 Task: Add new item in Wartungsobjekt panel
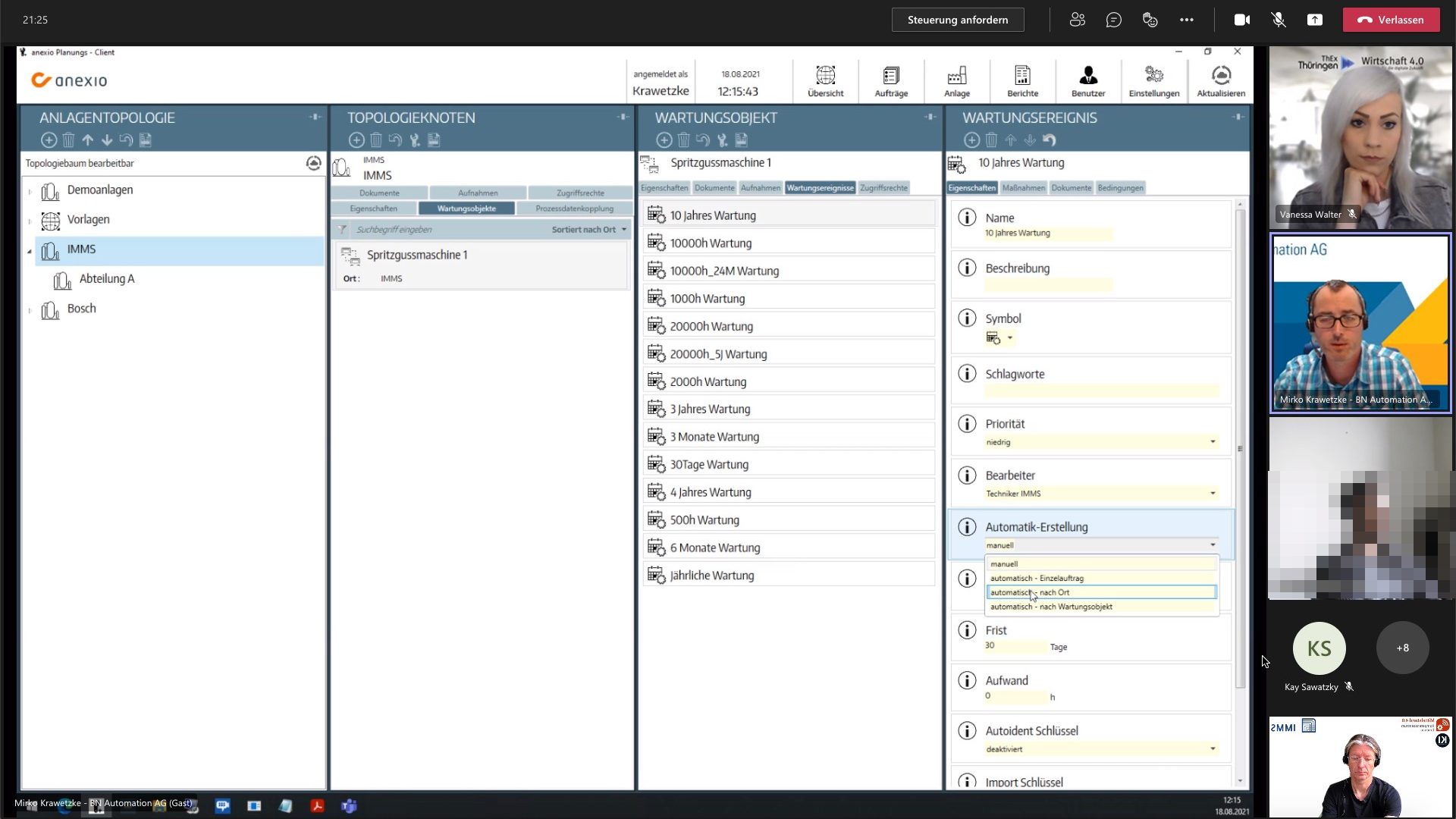(x=664, y=140)
